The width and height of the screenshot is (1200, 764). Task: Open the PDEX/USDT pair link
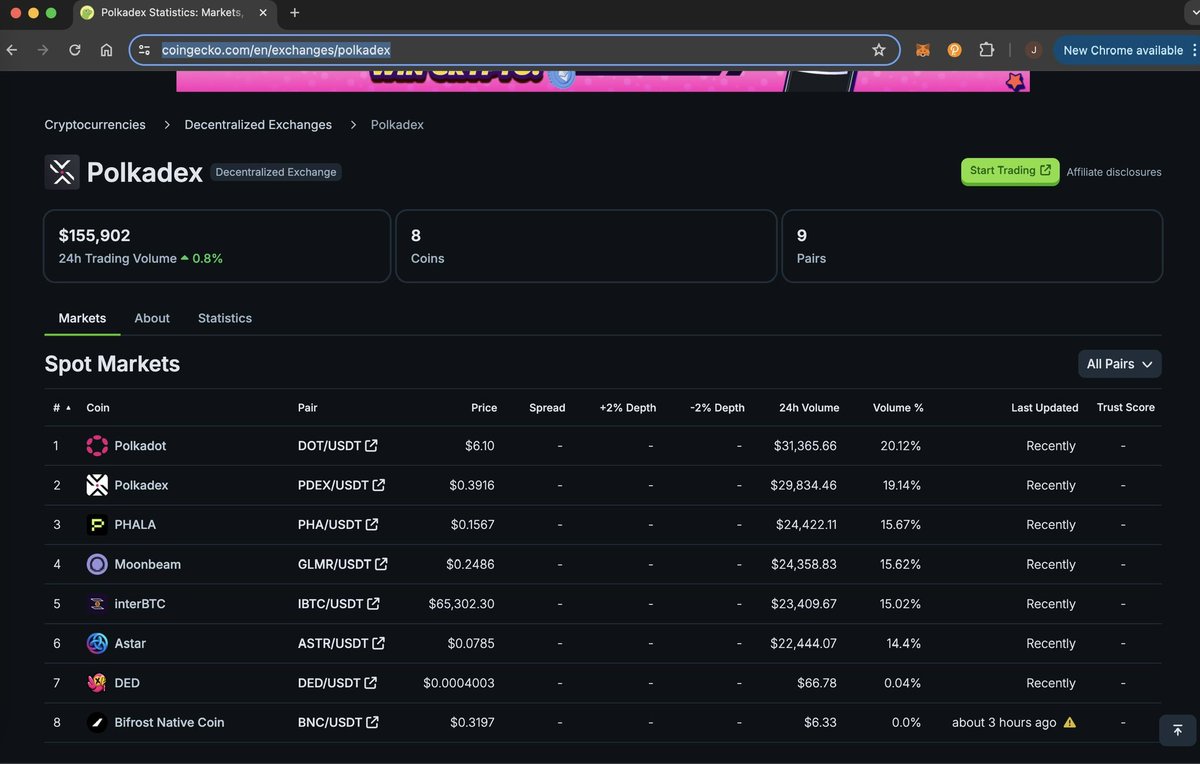click(x=341, y=485)
